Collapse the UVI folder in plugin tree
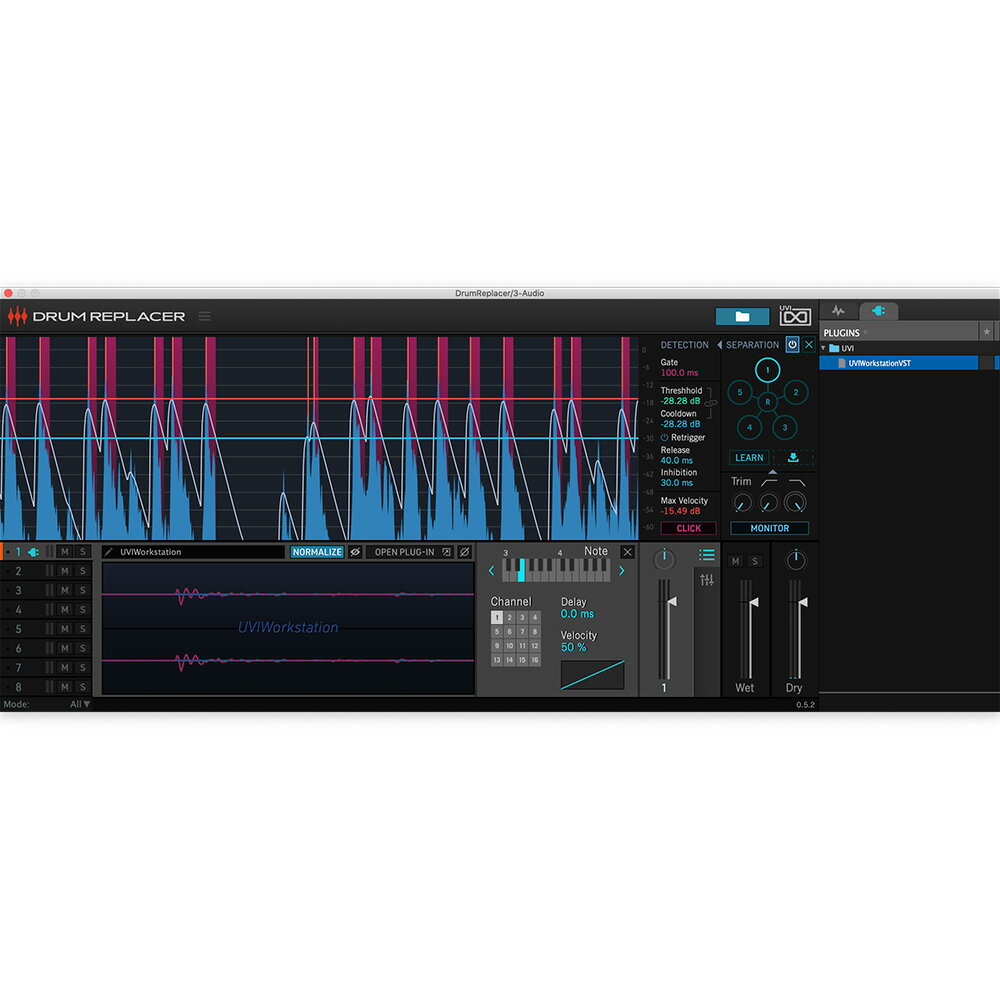 point(824,348)
